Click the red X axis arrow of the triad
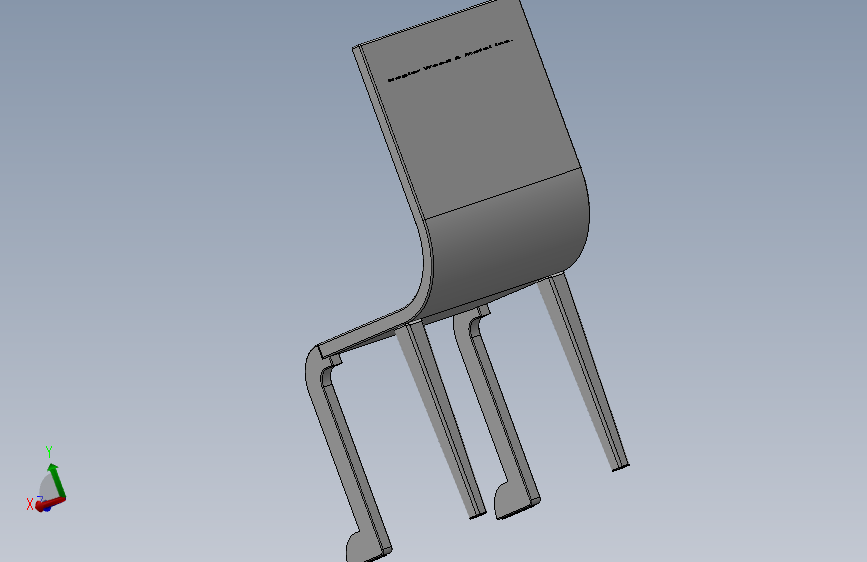Screen dimensions: 867x562 50,504
